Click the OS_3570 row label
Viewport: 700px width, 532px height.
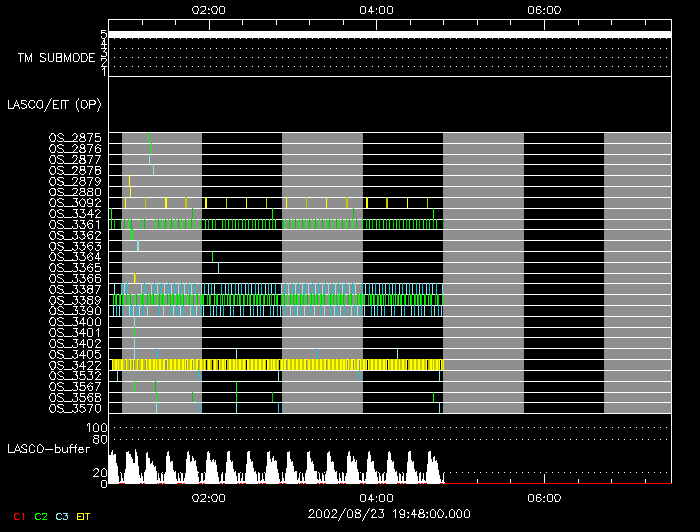click(74, 408)
